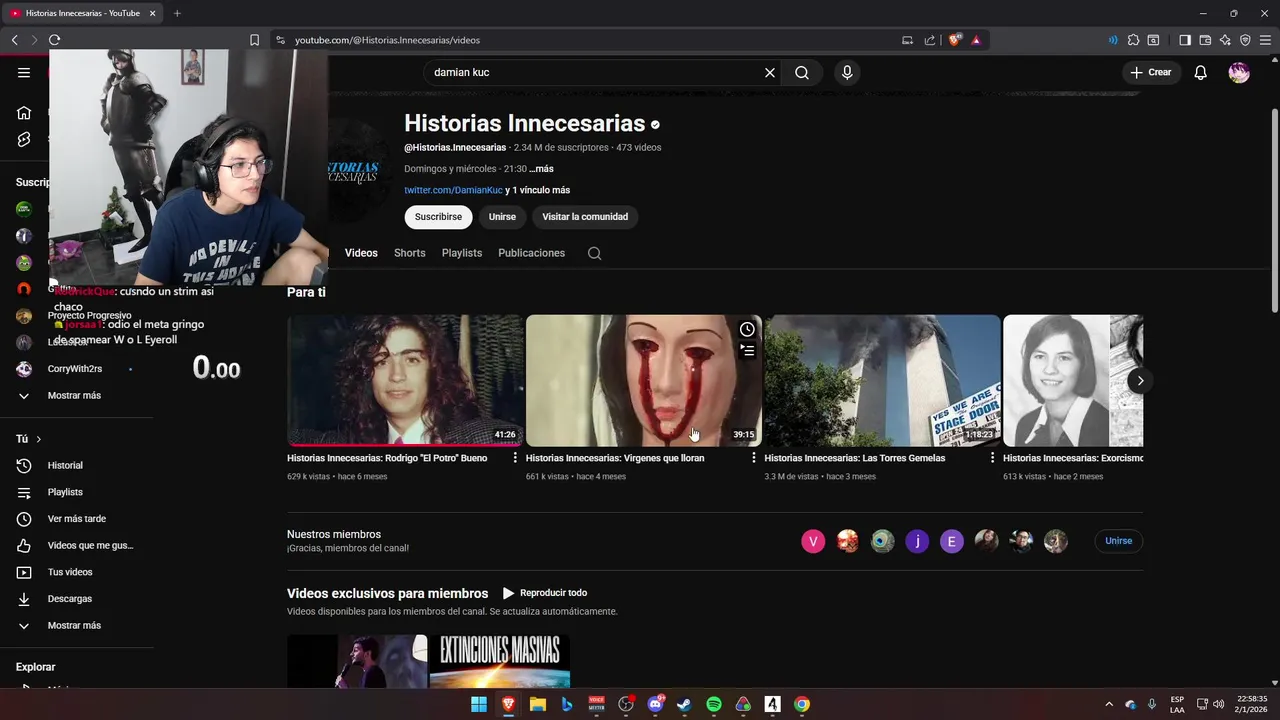Bookmark this page in address bar
Screen dimensions: 1280x720
coord(254,40)
